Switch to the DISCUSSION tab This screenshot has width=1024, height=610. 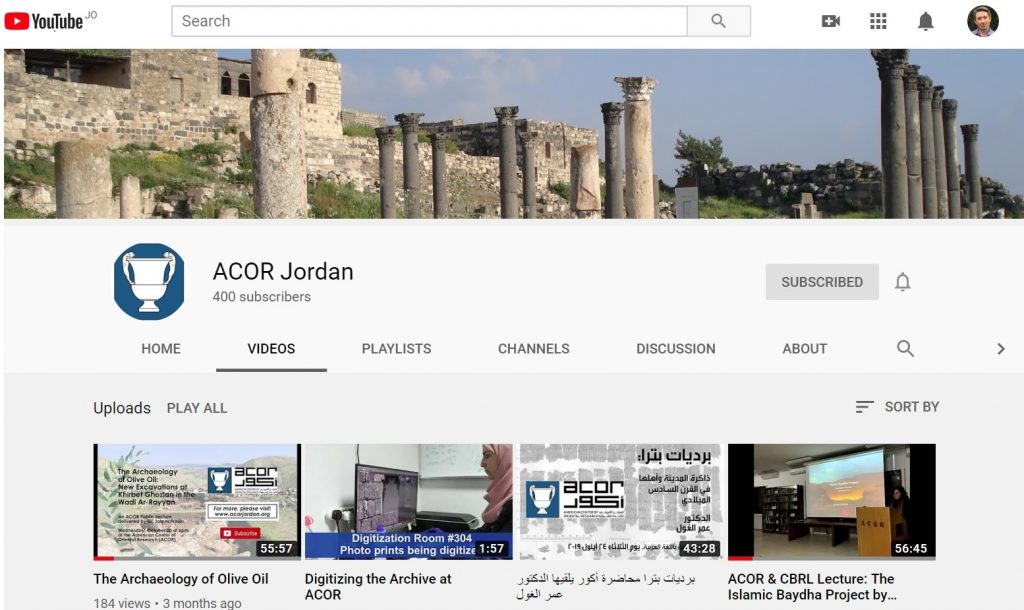coord(675,348)
